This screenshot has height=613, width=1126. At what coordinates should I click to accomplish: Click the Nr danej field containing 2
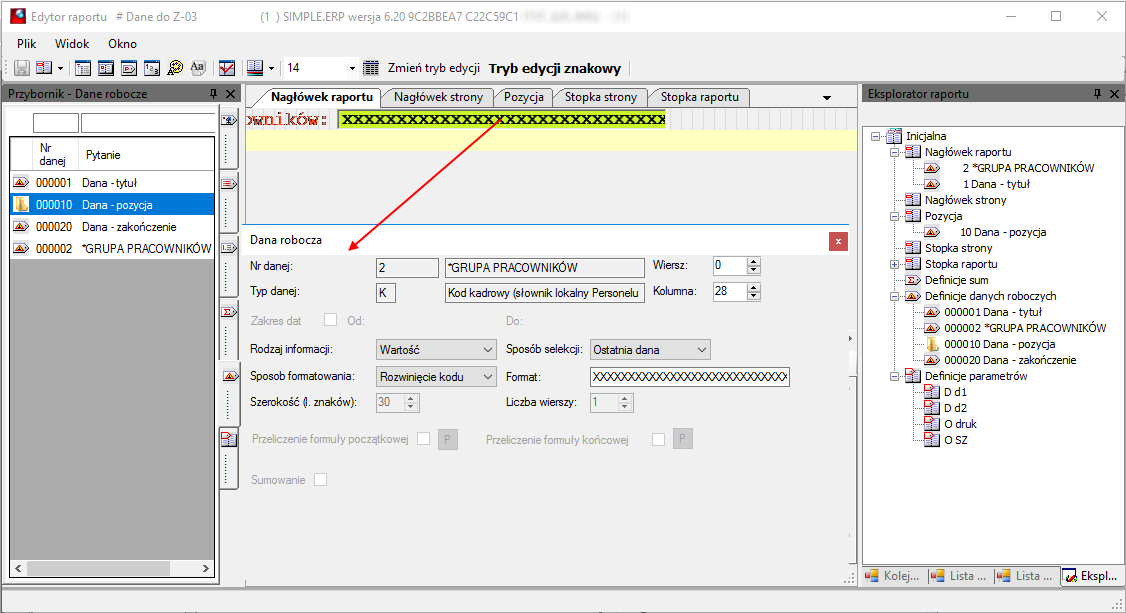coord(407,268)
